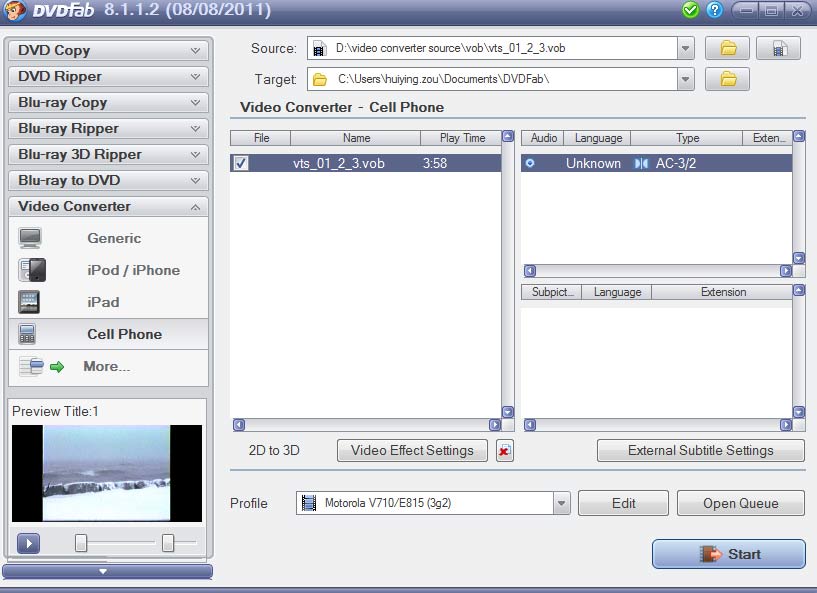Click the green checkmark status icon
This screenshot has width=817, height=593.
(x=690, y=10)
